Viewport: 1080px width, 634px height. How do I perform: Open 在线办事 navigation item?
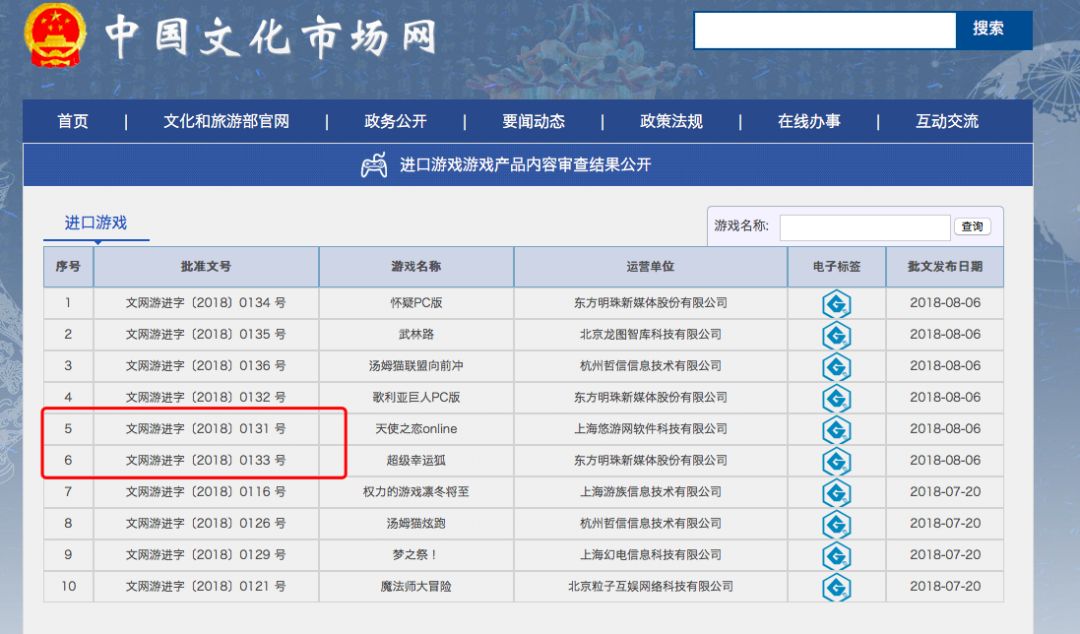coord(809,121)
